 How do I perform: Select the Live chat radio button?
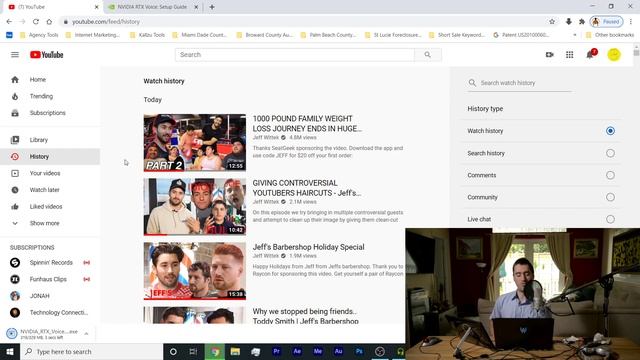[x=610, y=219]
